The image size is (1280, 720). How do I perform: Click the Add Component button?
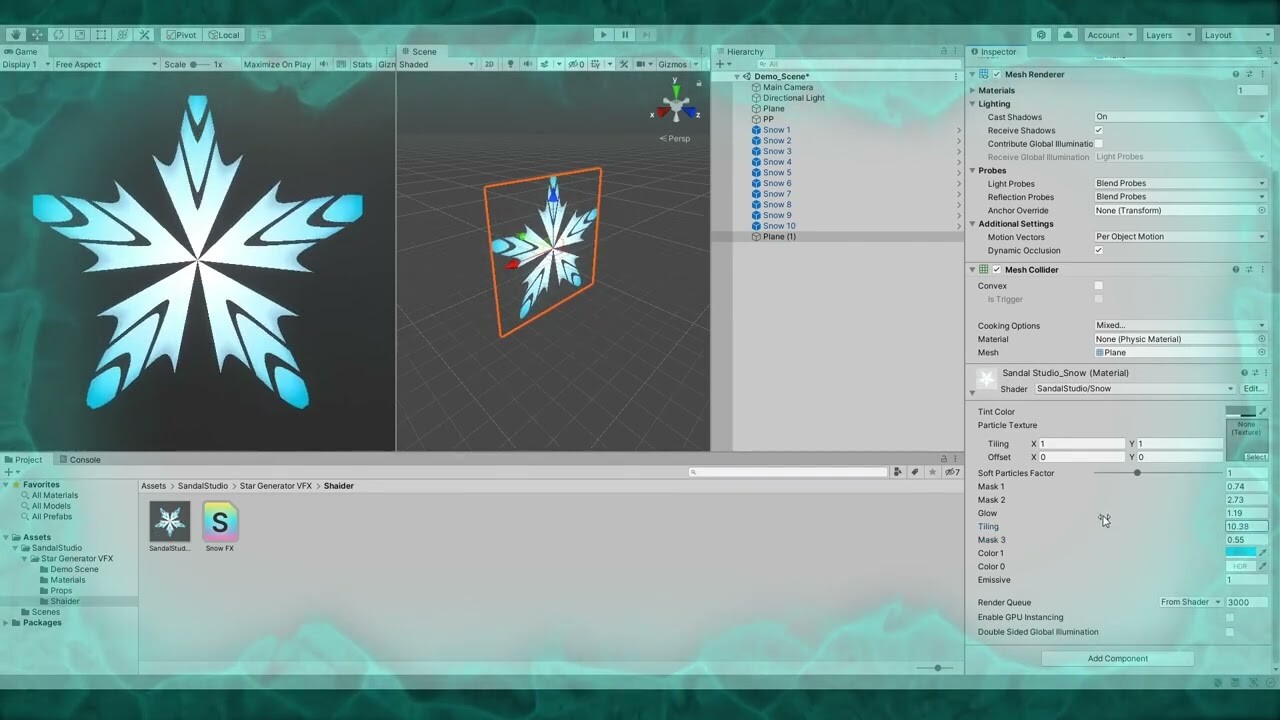[x=1117, y=658]
